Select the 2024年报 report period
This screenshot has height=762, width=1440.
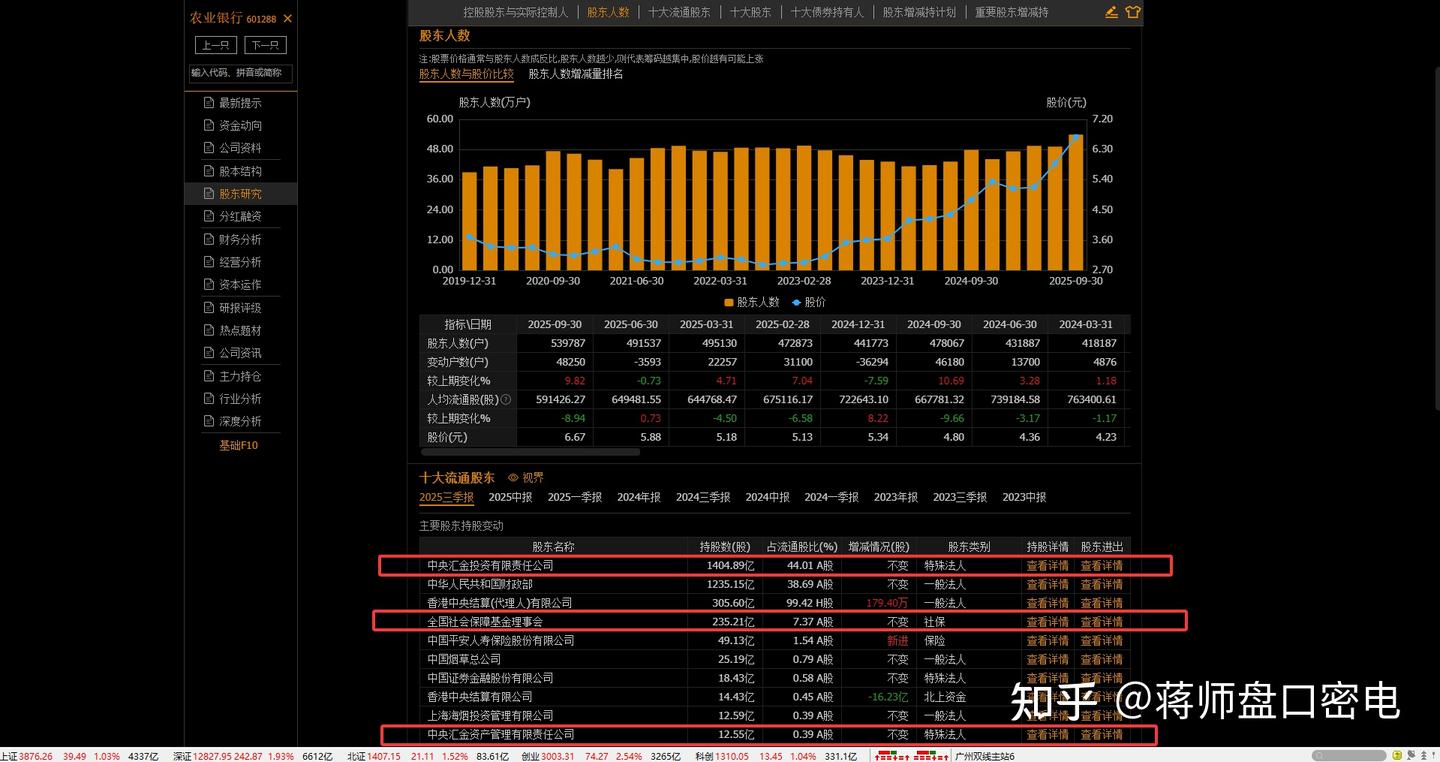[x=639, y=497]
